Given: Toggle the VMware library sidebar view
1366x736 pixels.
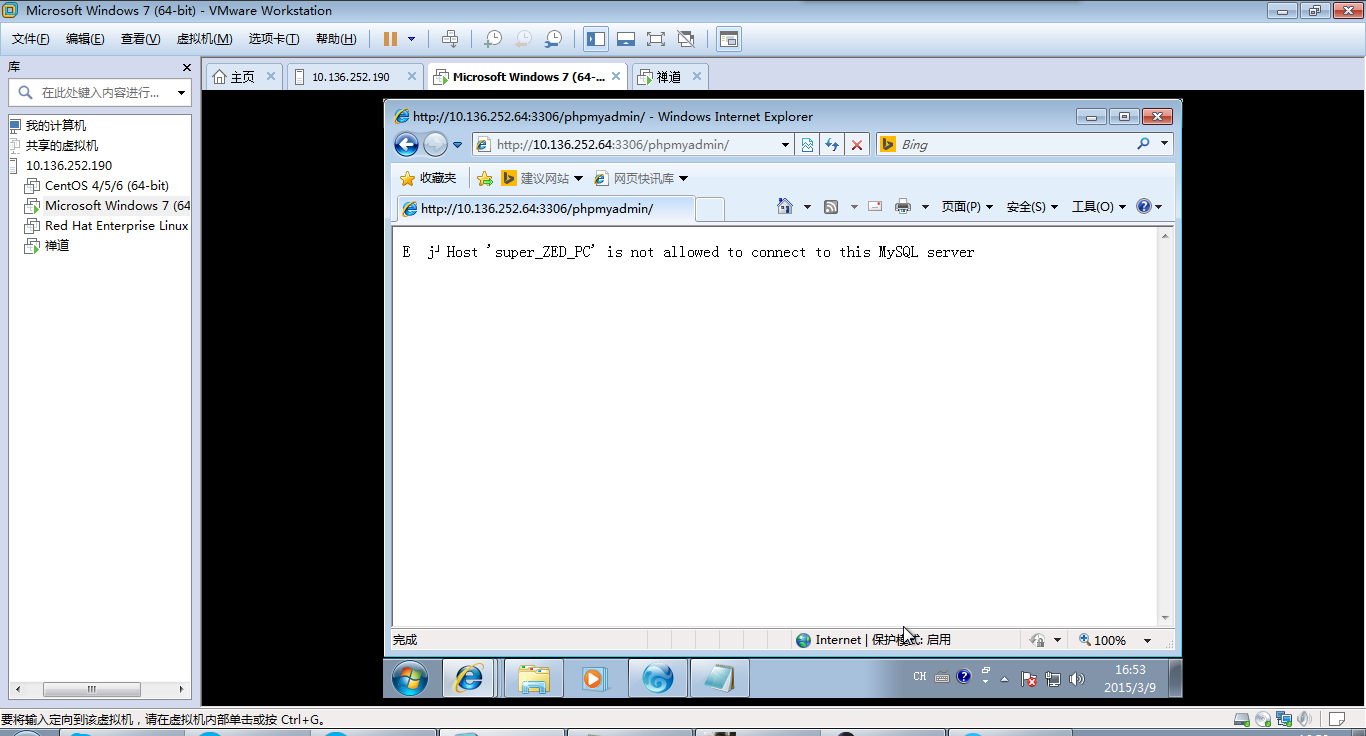Looking at the screenshot, I should pyautogui.click(x=596, y=39).
